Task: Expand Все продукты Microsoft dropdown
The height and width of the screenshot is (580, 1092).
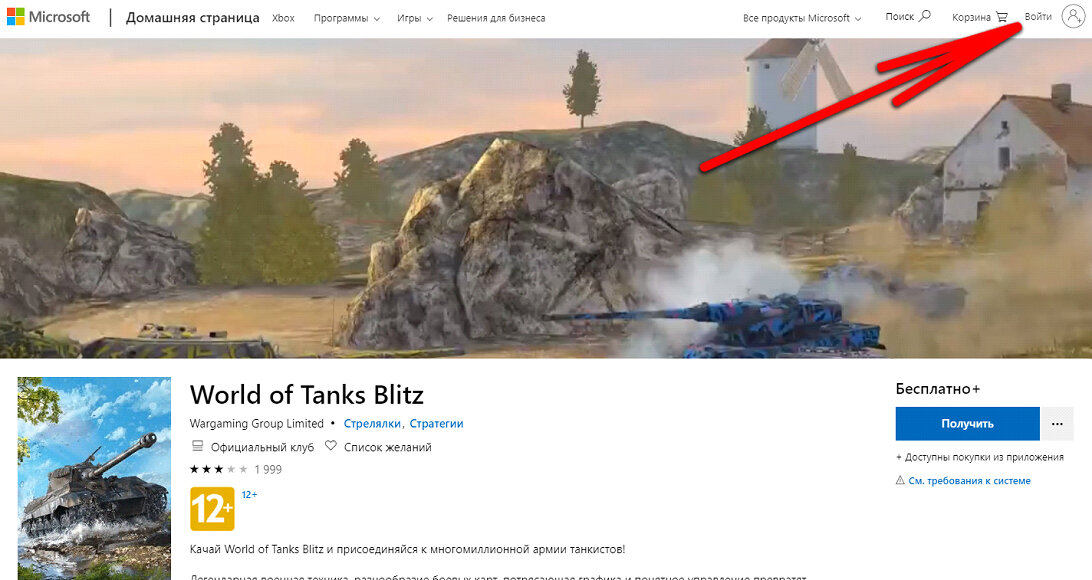Action: pyautogui.click(x=802, y=18)
